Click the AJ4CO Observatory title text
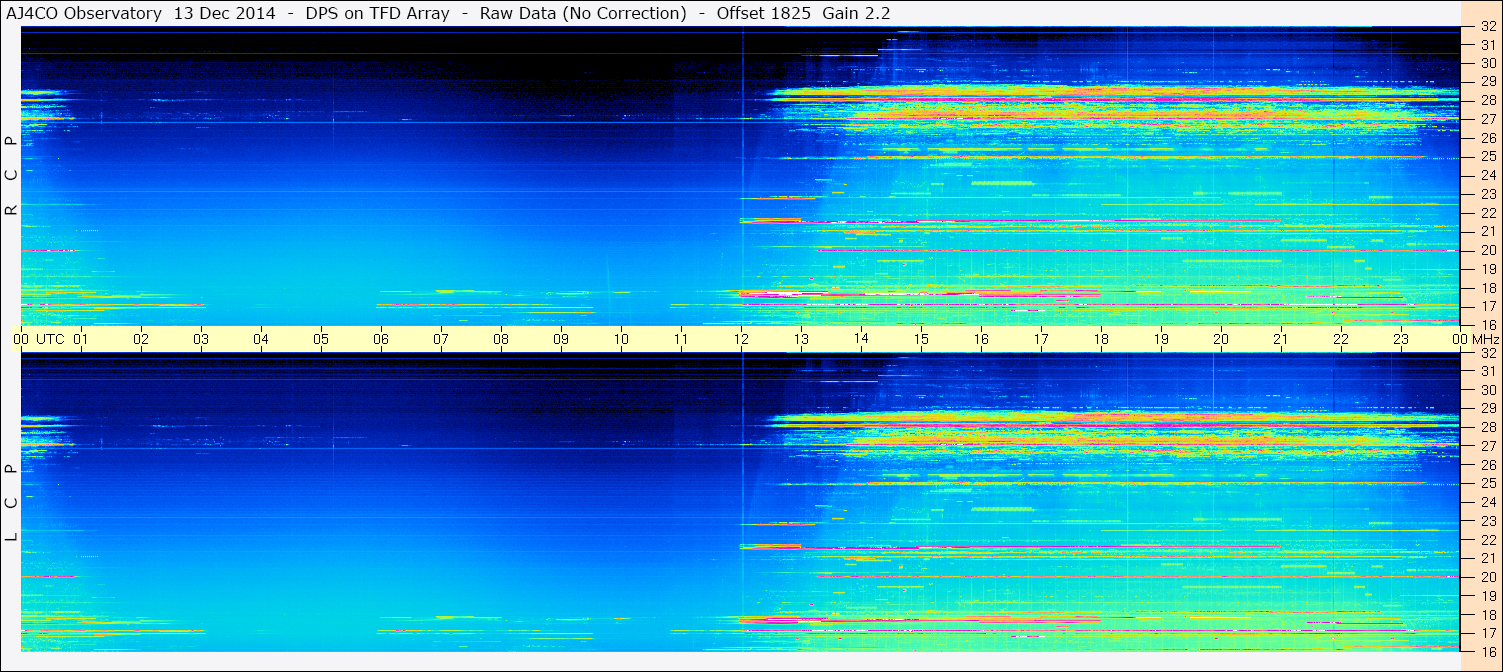 pos(83,13)
